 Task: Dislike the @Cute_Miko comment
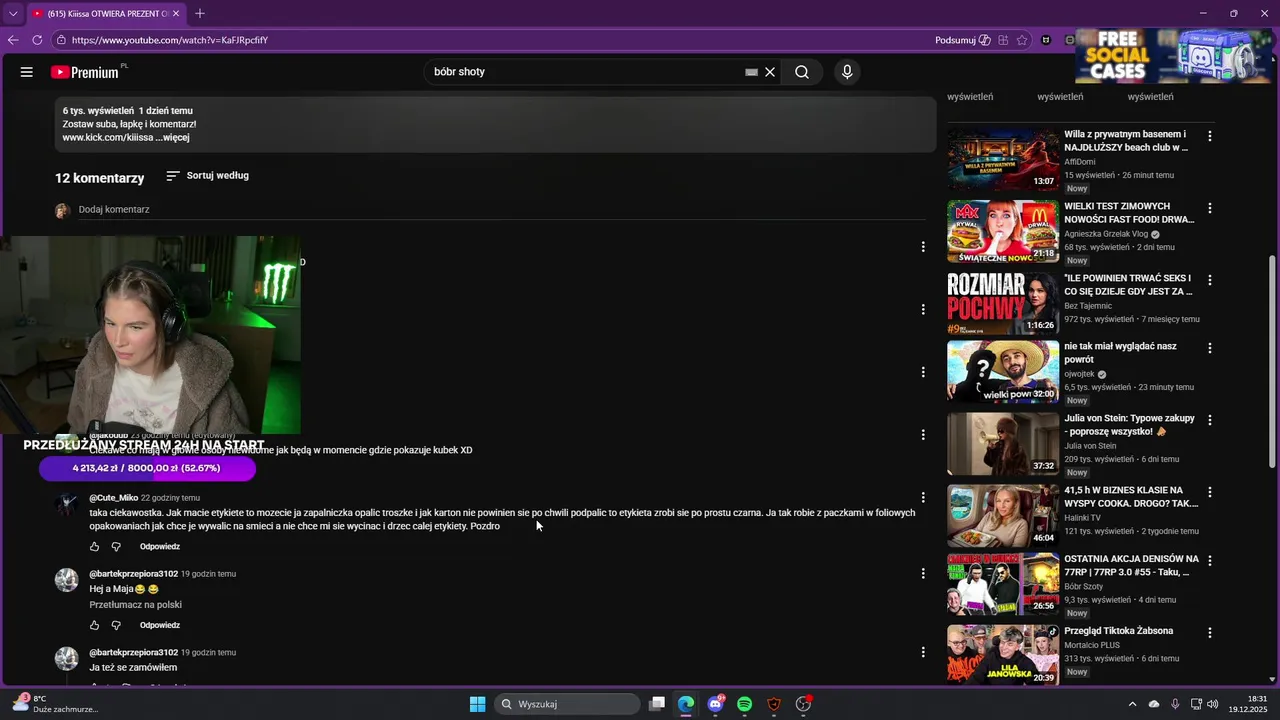tap(116, 547)
